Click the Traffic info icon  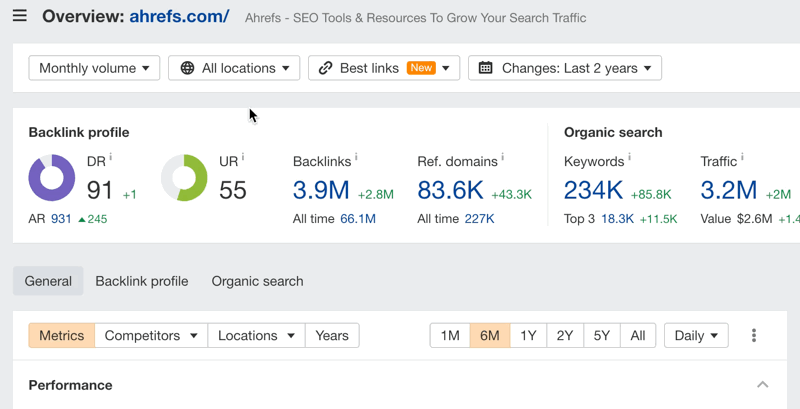[742, 157]
